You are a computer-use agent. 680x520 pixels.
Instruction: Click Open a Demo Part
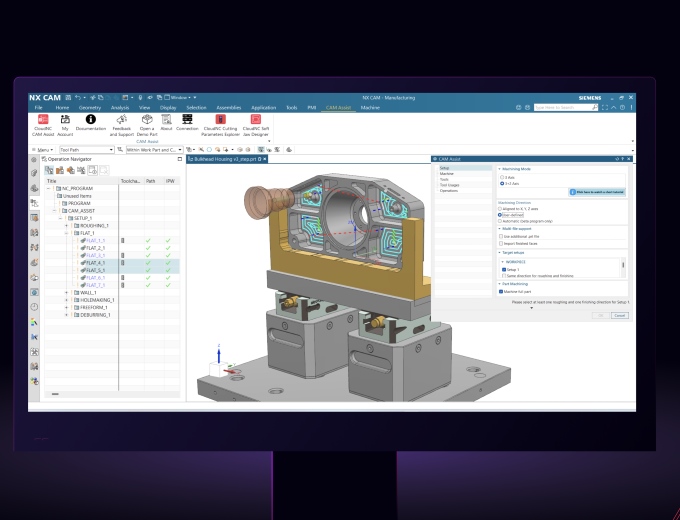coord(147,125)
